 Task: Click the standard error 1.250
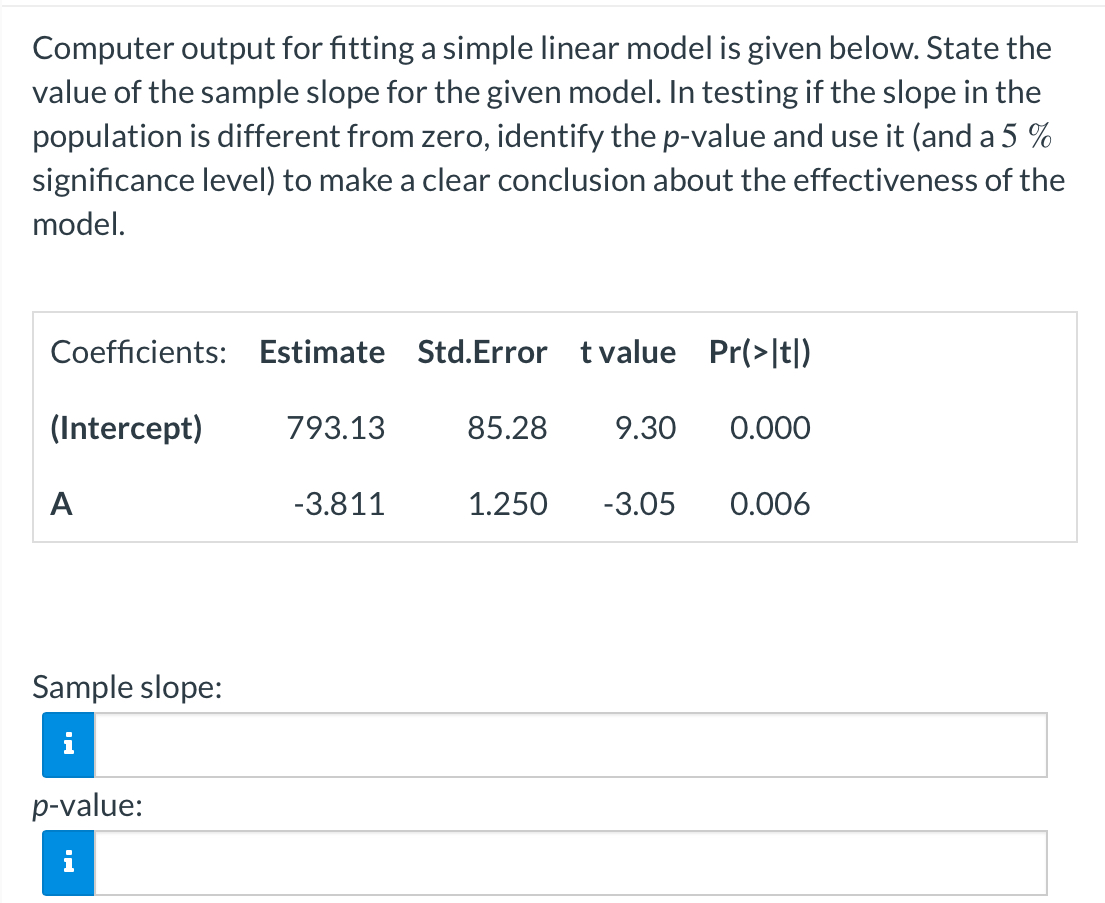[x=509, y=504]
